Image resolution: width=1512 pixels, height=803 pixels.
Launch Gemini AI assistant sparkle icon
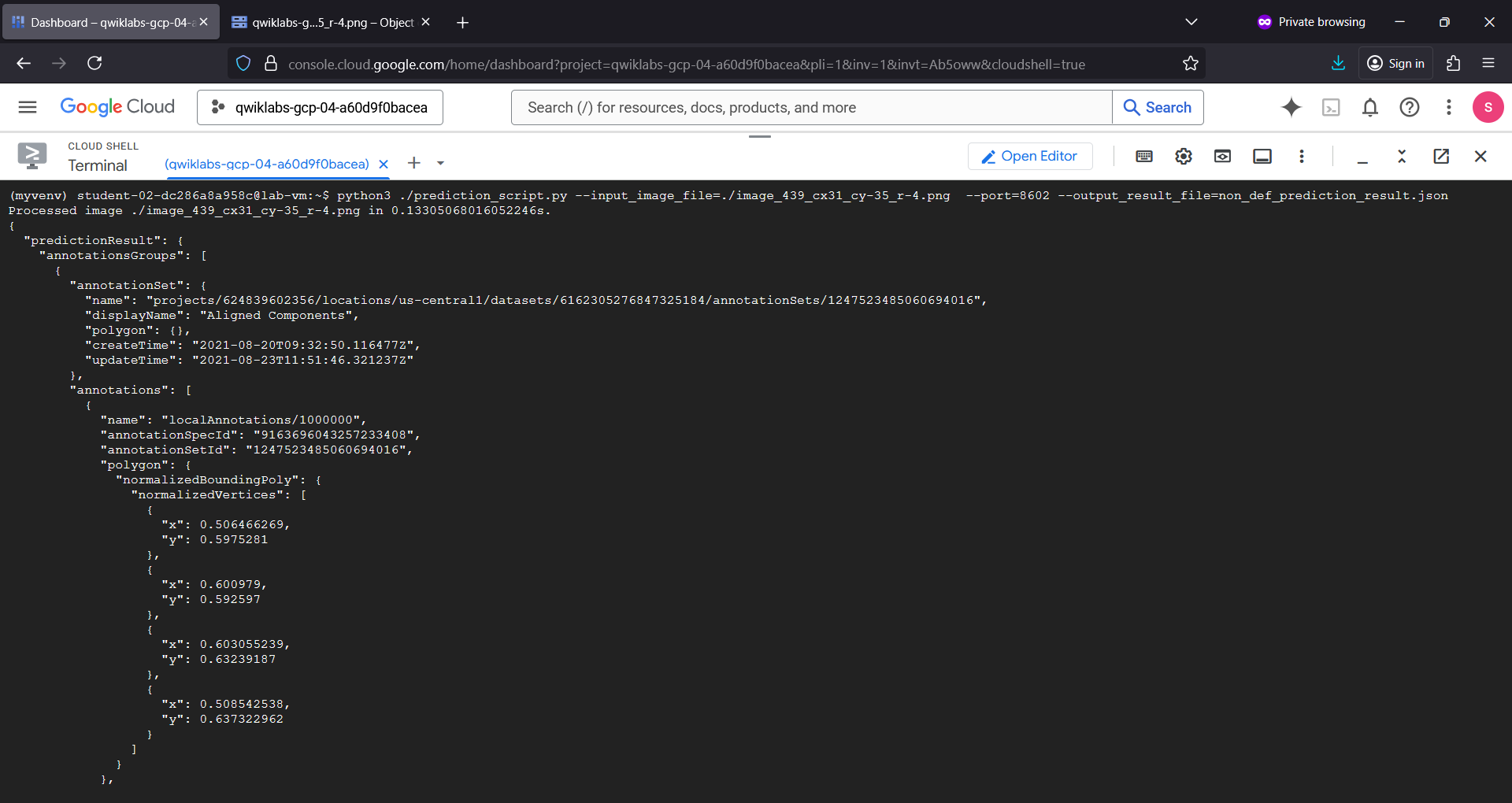(x=1291, y=107)
